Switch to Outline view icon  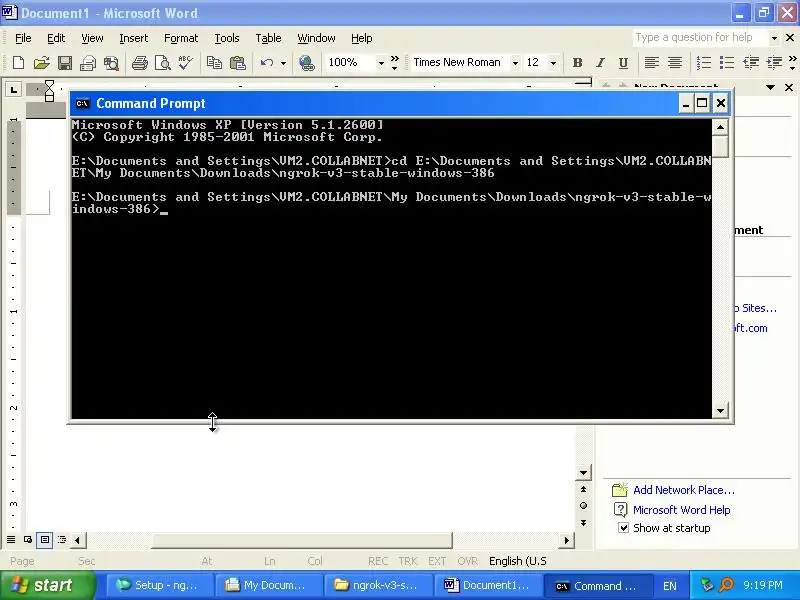(62, 539)
